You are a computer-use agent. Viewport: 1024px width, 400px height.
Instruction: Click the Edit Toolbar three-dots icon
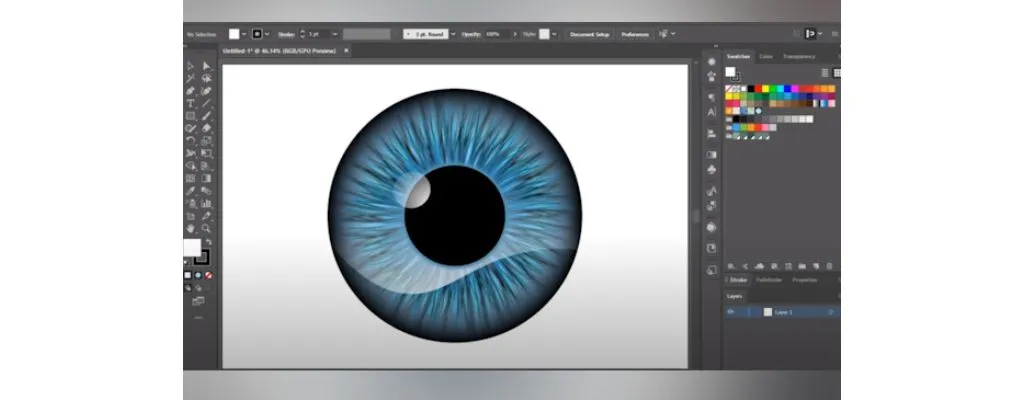198,317
